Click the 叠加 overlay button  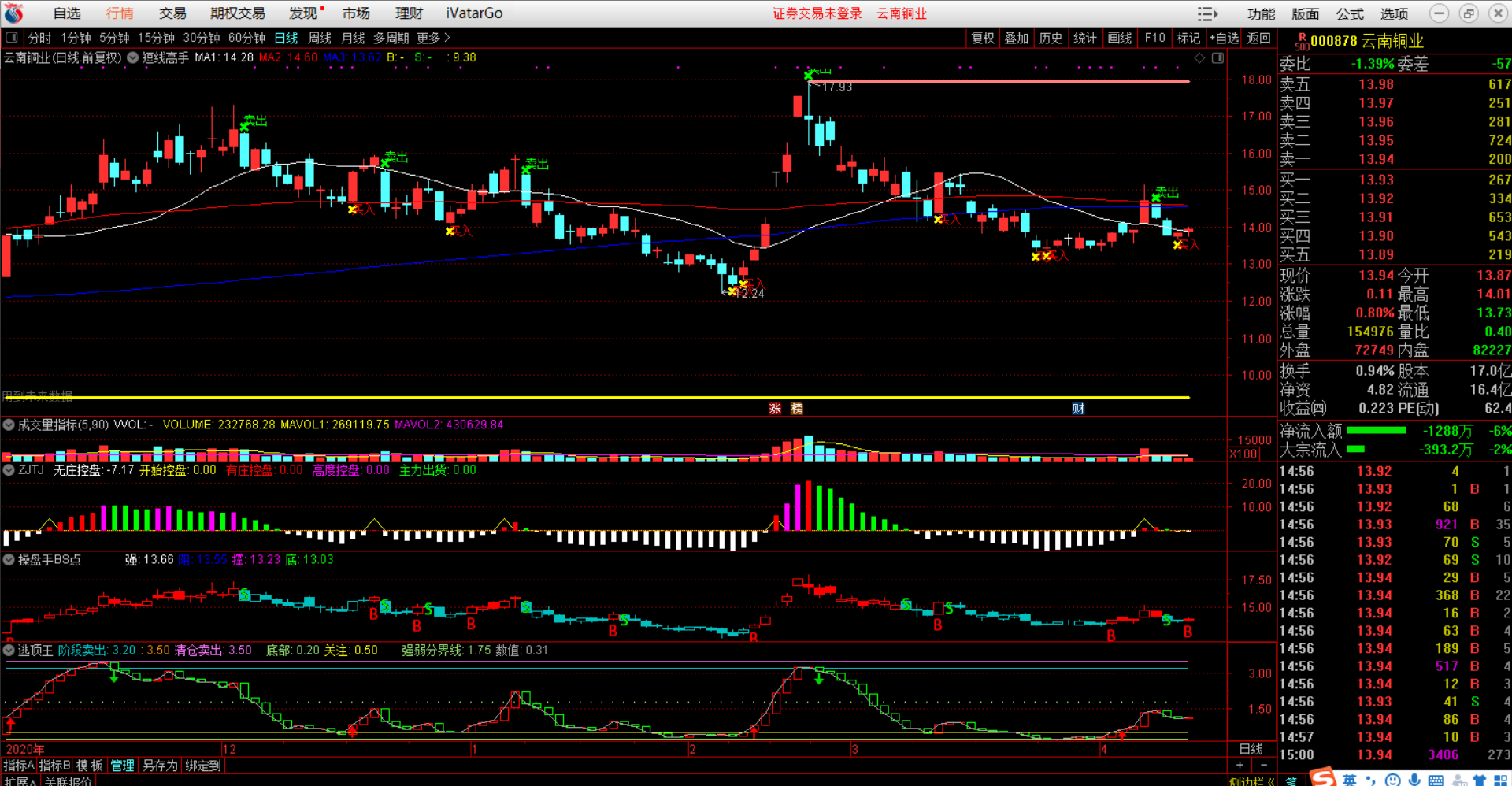[1017, 38]
